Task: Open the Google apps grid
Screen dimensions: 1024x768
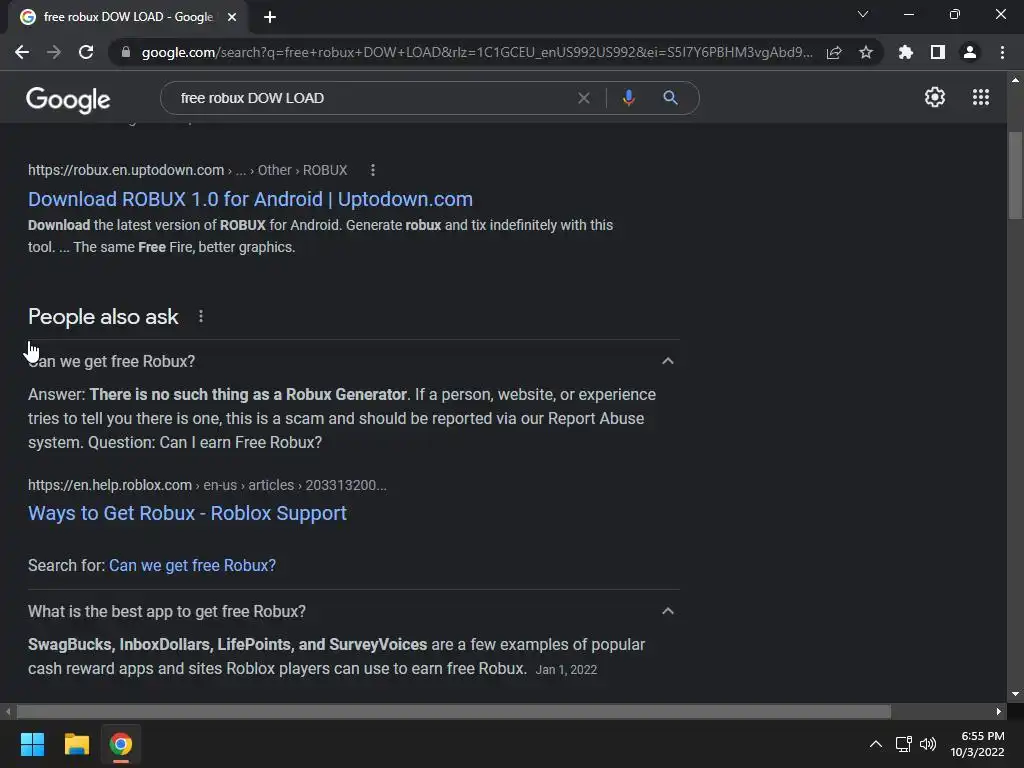Action: 981,97
